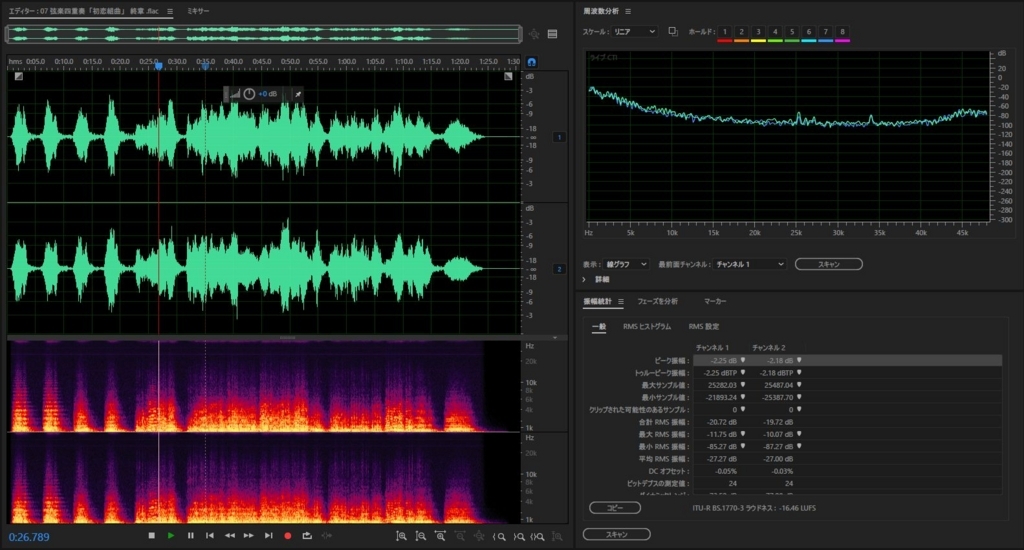Open the RMS ヒストグラム sub-tab
Screen dimensions: 1024x550
pos(647,327)
